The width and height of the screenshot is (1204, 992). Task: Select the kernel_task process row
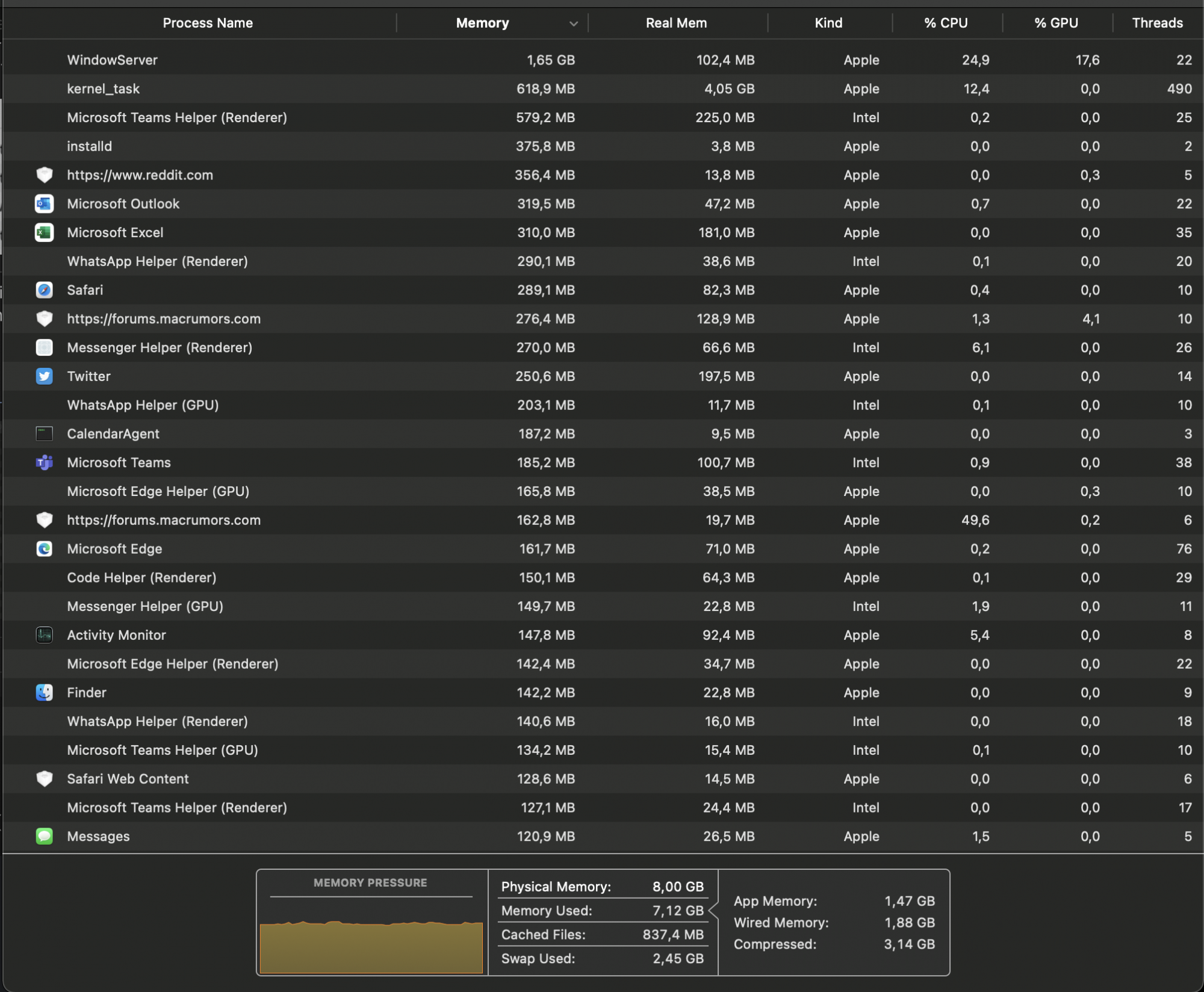coord(603,89)
